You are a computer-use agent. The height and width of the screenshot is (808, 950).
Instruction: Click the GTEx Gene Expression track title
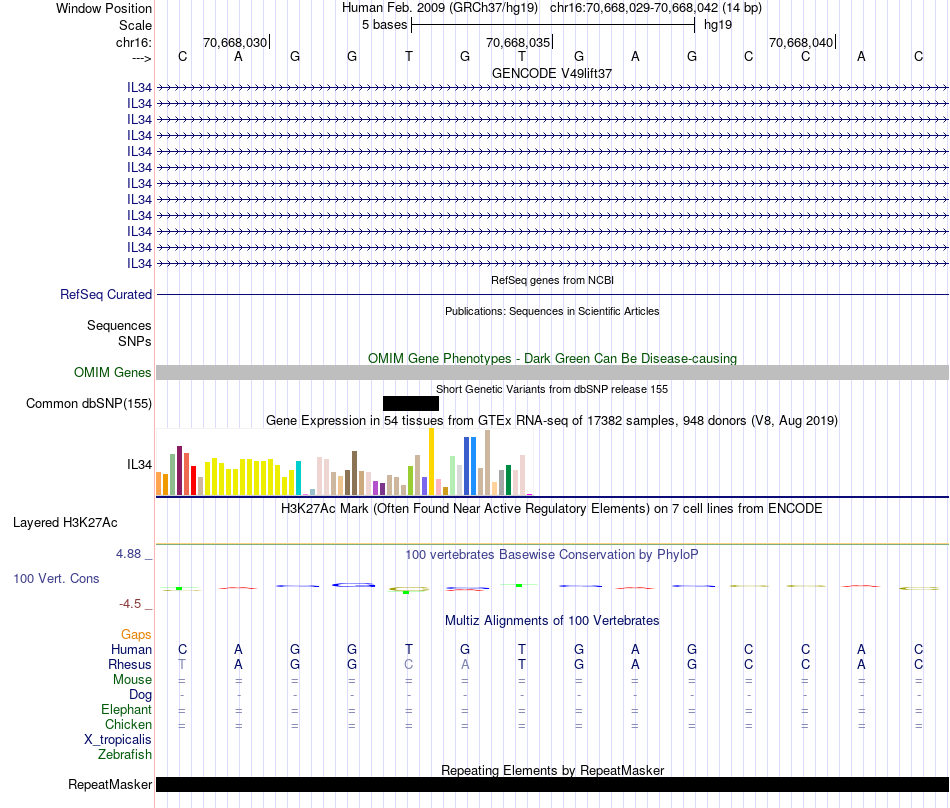tap(552, 420)
